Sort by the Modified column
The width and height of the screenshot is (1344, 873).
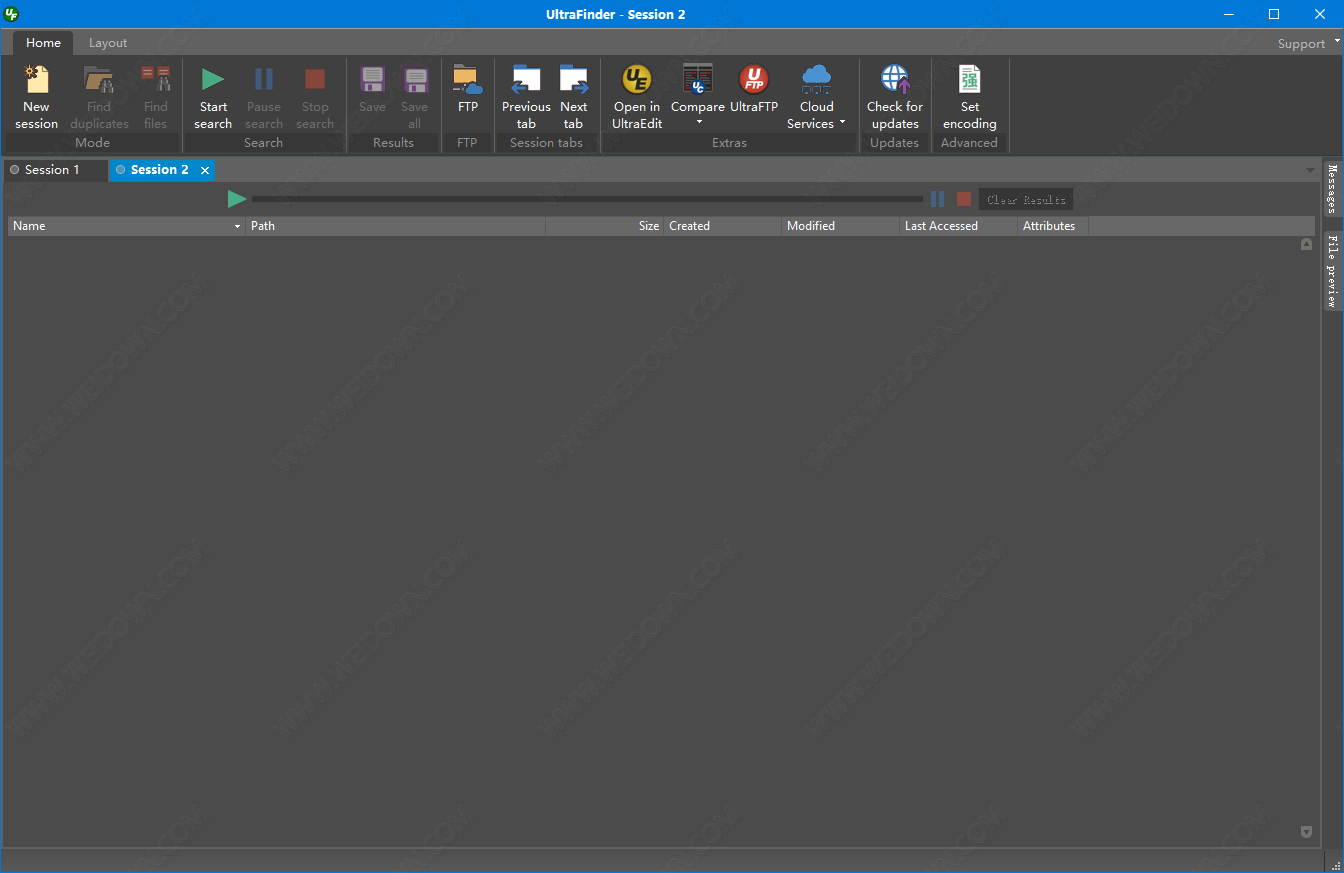coord(841,226)
